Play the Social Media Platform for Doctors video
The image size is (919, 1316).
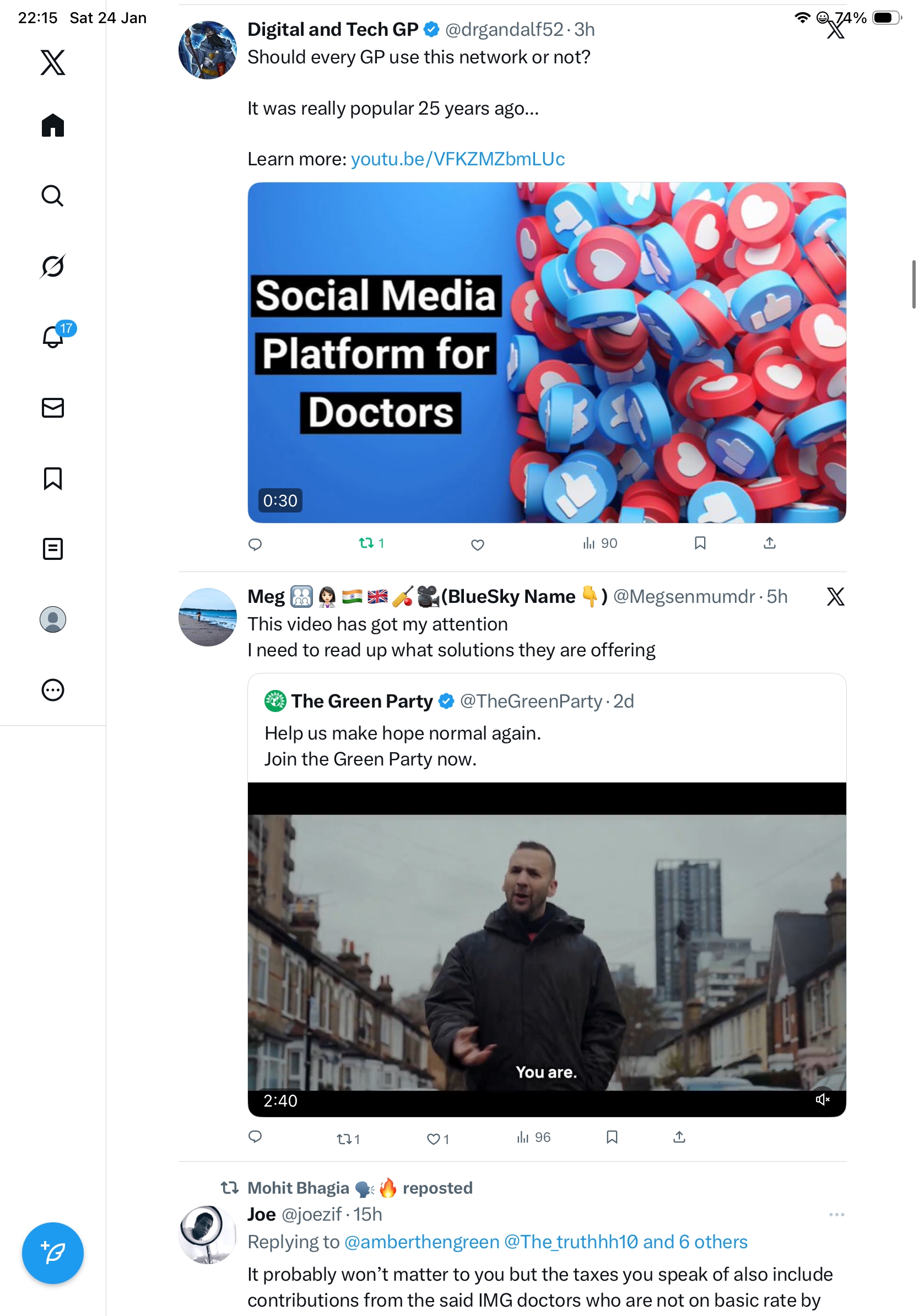(x=546, y=353)
